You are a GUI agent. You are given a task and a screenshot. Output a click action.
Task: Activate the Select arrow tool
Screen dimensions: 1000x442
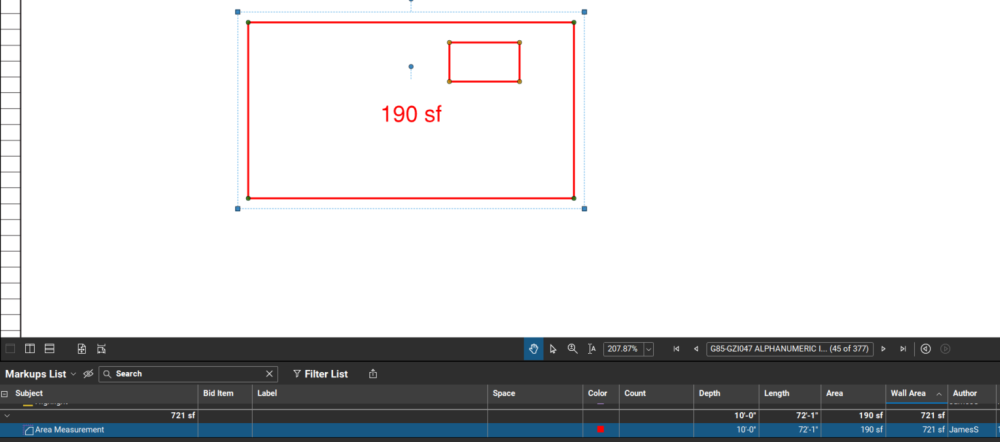click(x=553, y=349)
